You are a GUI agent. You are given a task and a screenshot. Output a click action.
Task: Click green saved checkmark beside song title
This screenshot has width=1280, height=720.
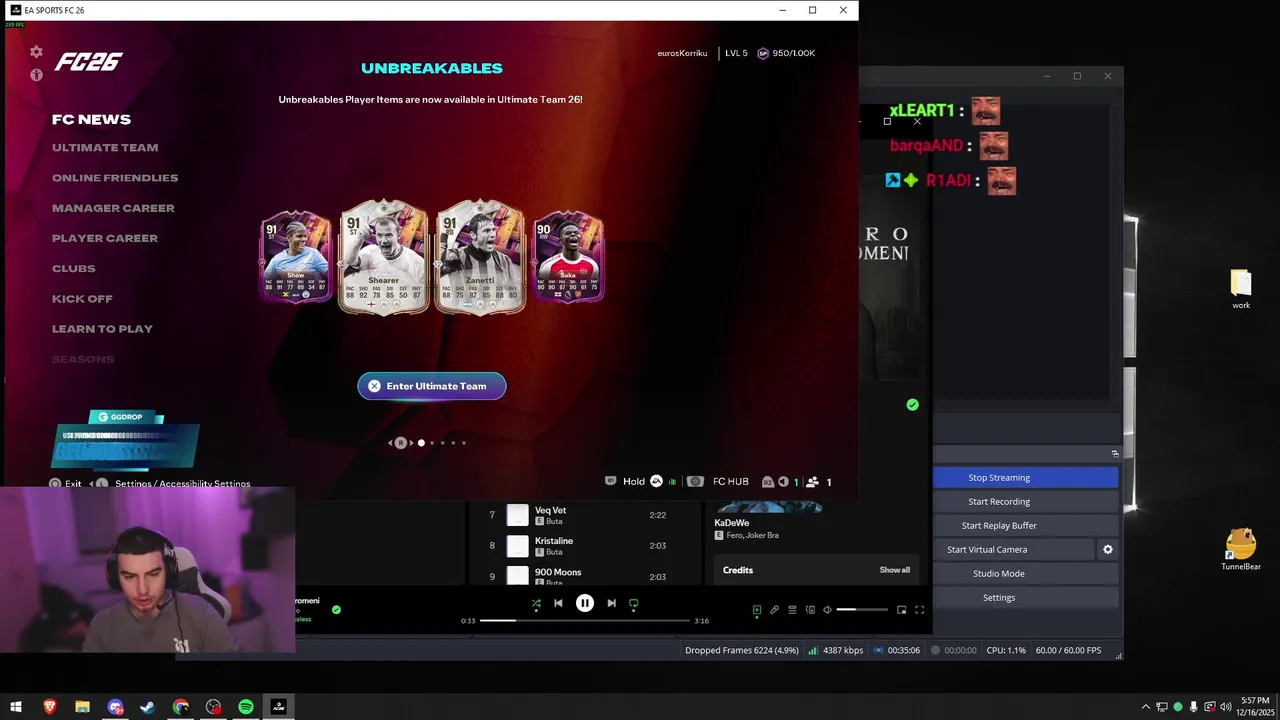pos(336,609)
